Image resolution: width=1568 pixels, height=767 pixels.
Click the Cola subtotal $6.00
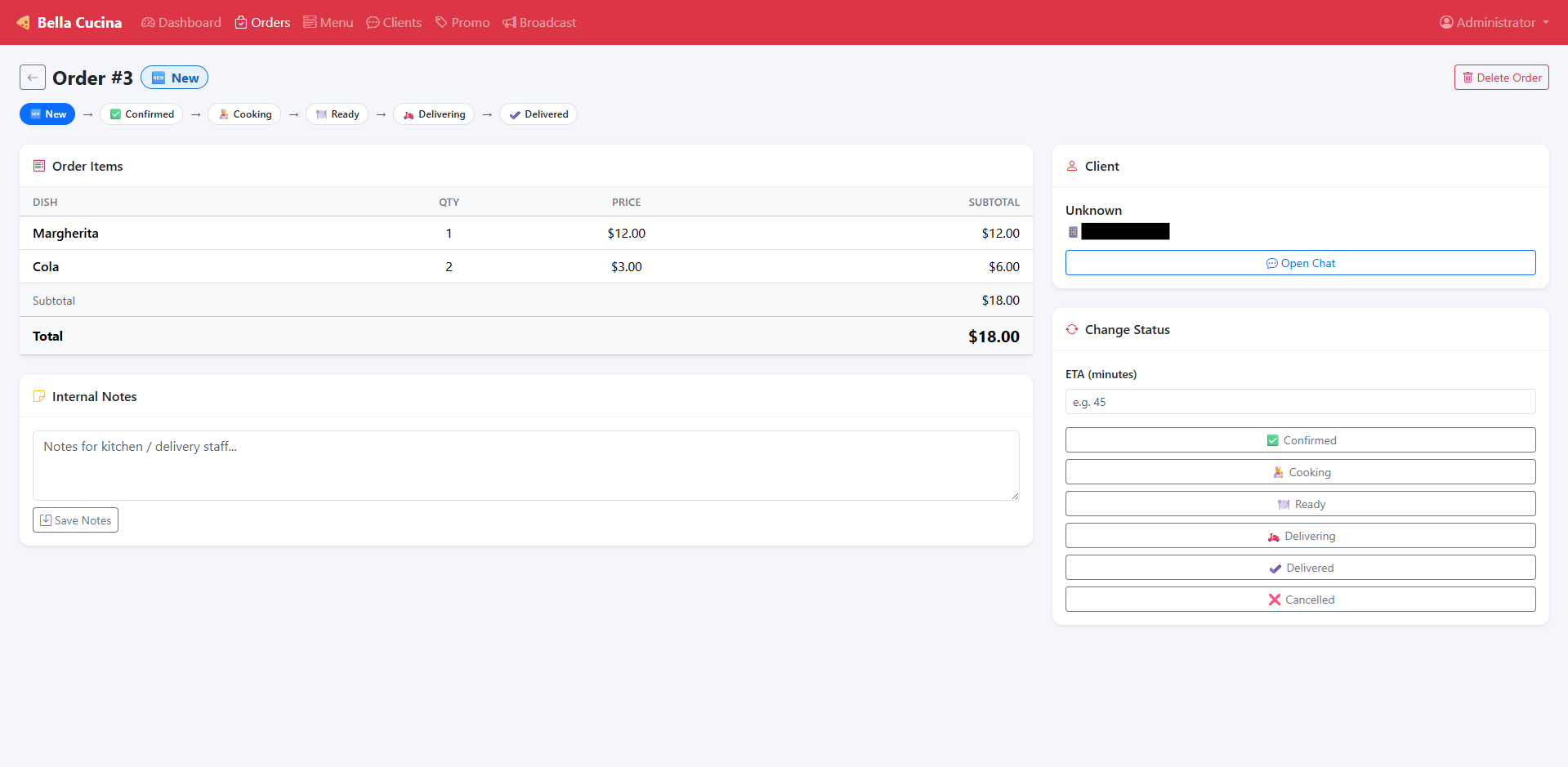[1004, 266]
